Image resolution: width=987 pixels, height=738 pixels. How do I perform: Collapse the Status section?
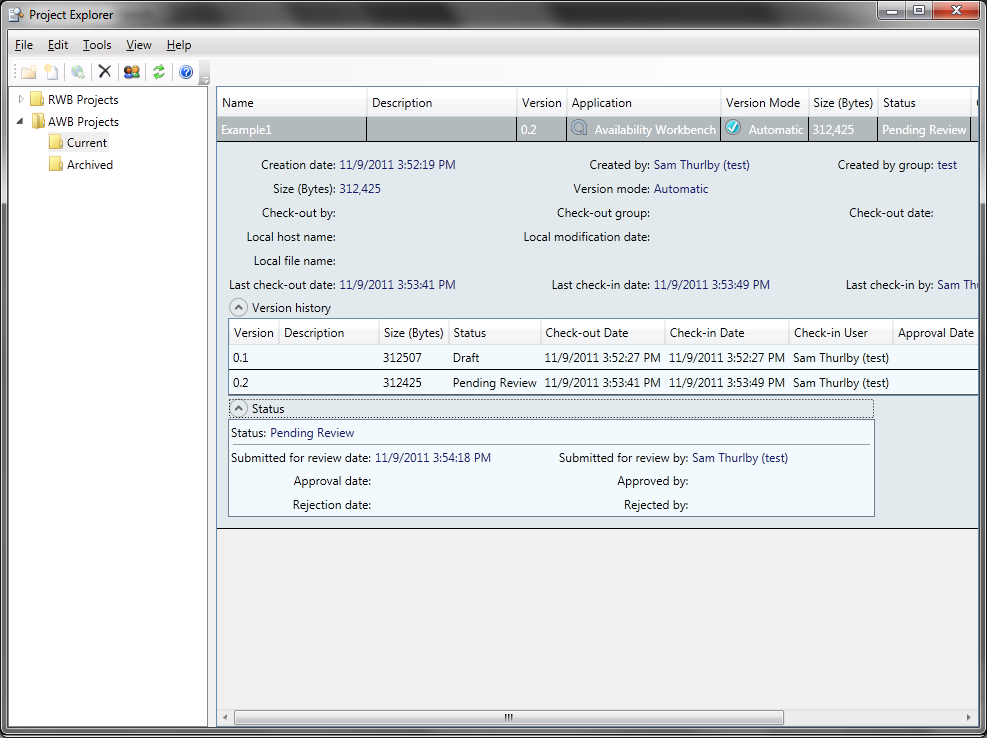pos(239,408)
